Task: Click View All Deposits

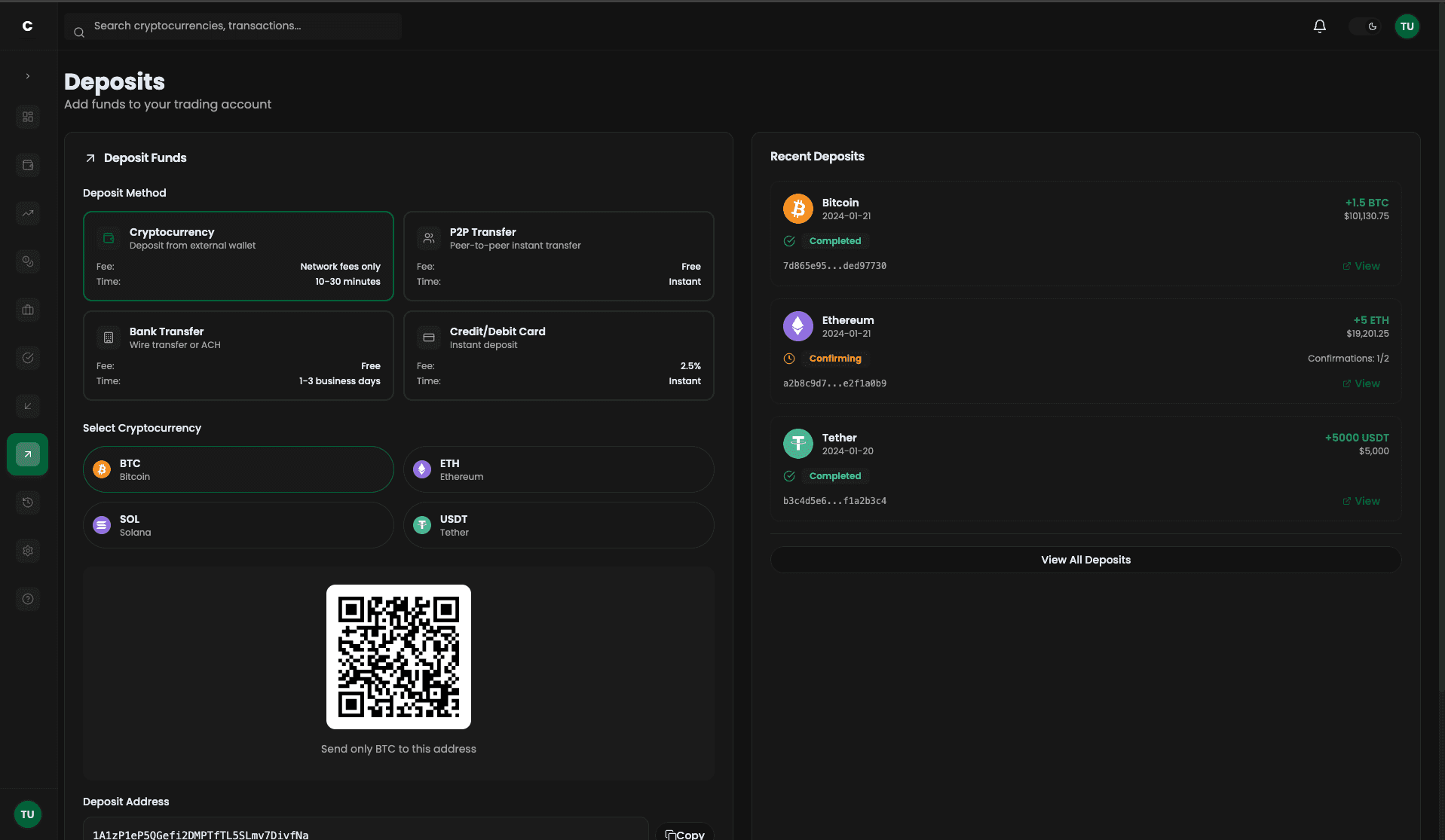Action: point(1085,560)
